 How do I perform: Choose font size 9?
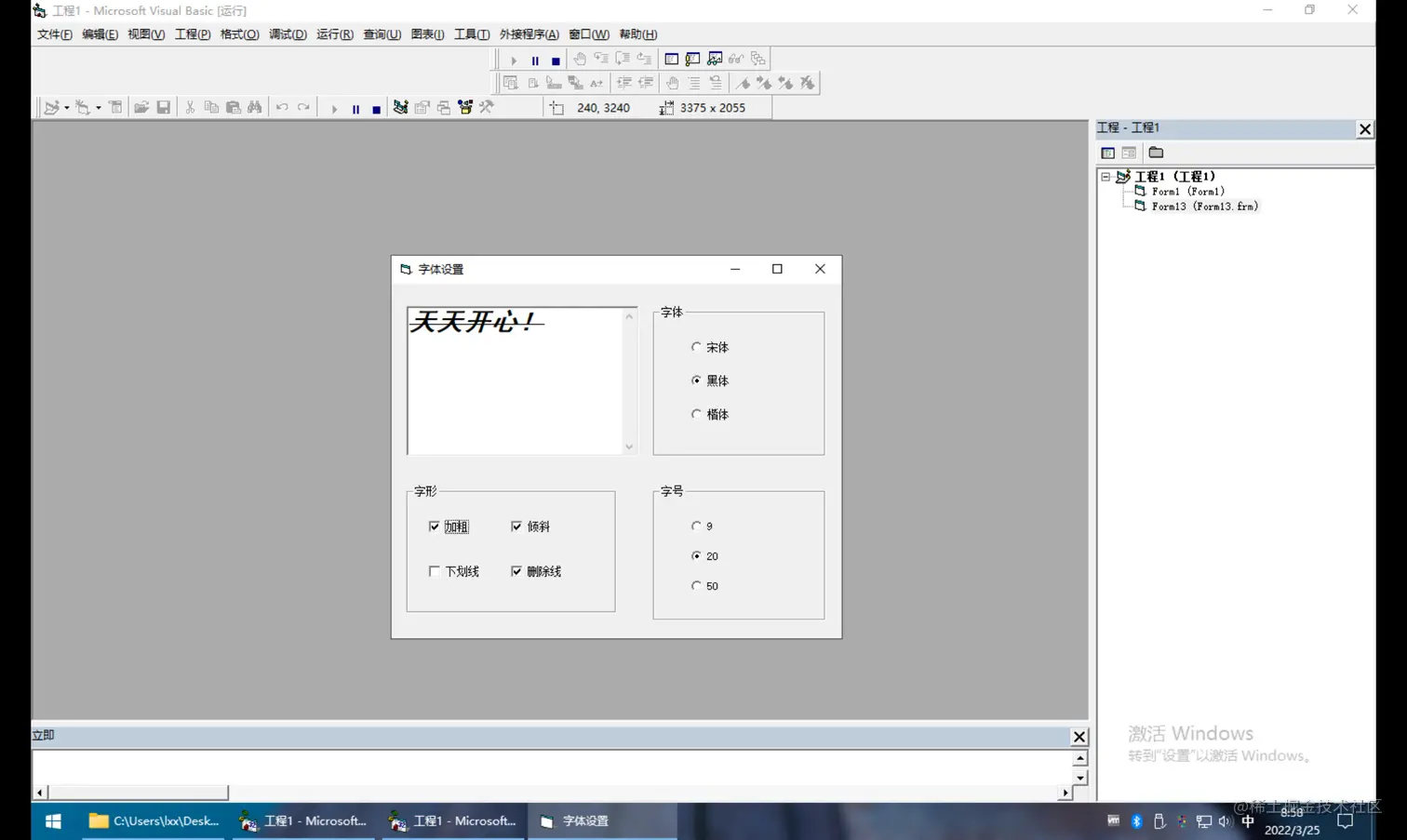pos(703,527)
